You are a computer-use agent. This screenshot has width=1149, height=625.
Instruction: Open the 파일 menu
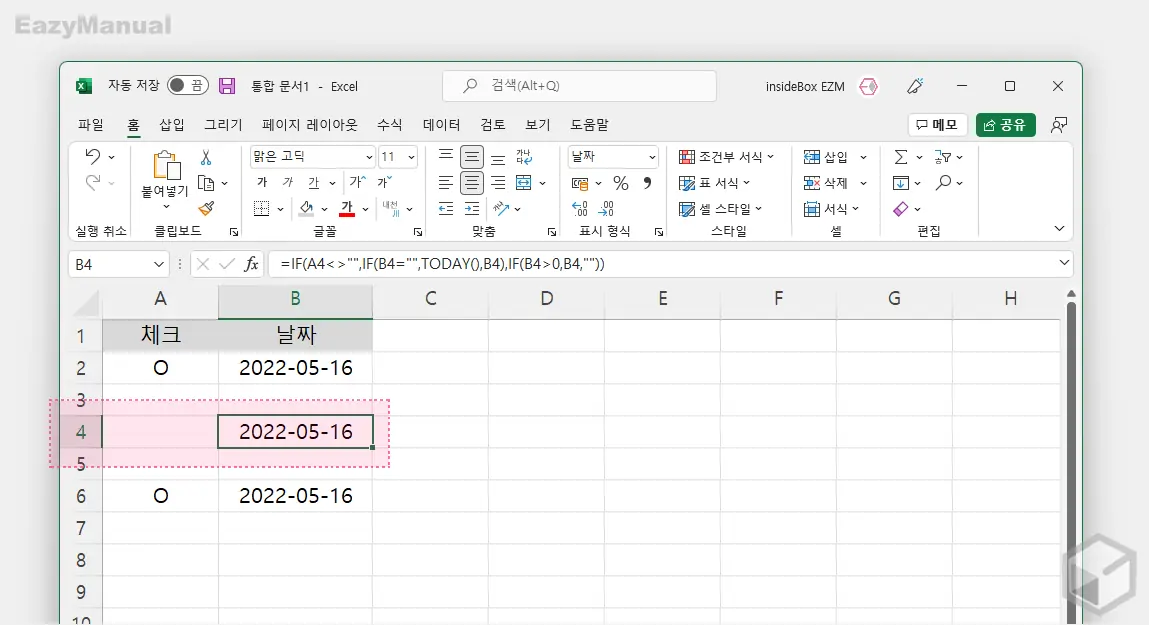click(90, 124)
